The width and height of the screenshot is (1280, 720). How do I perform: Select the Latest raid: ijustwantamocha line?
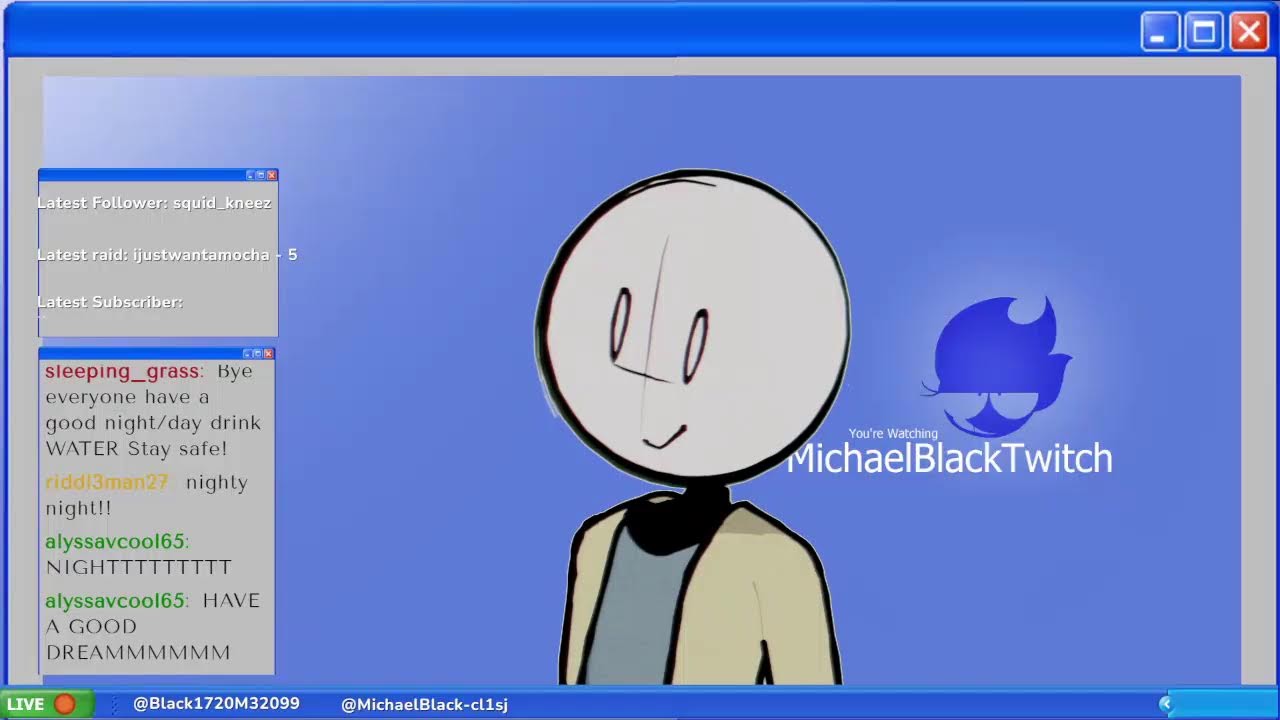coord(167,255)
